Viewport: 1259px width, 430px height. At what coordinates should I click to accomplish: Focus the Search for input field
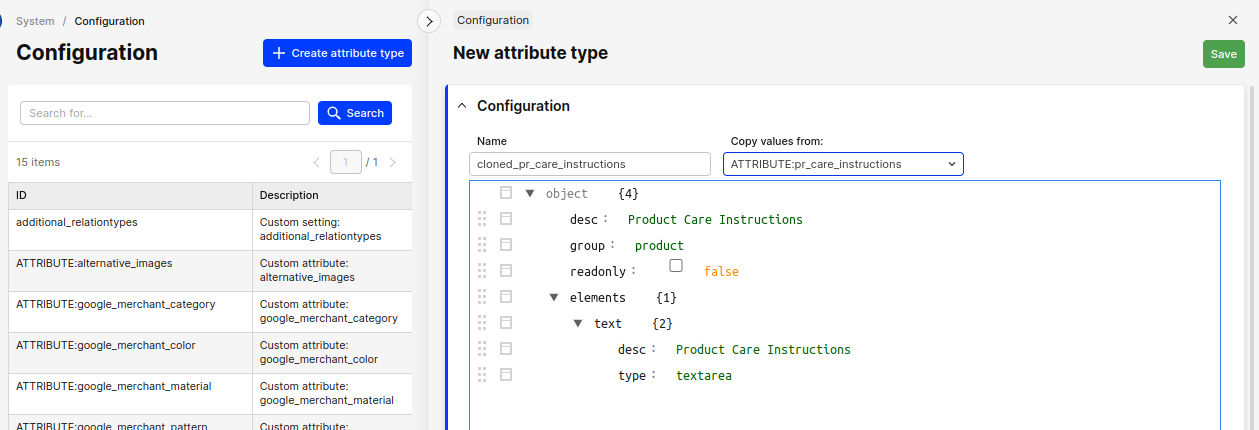(165, 113)
